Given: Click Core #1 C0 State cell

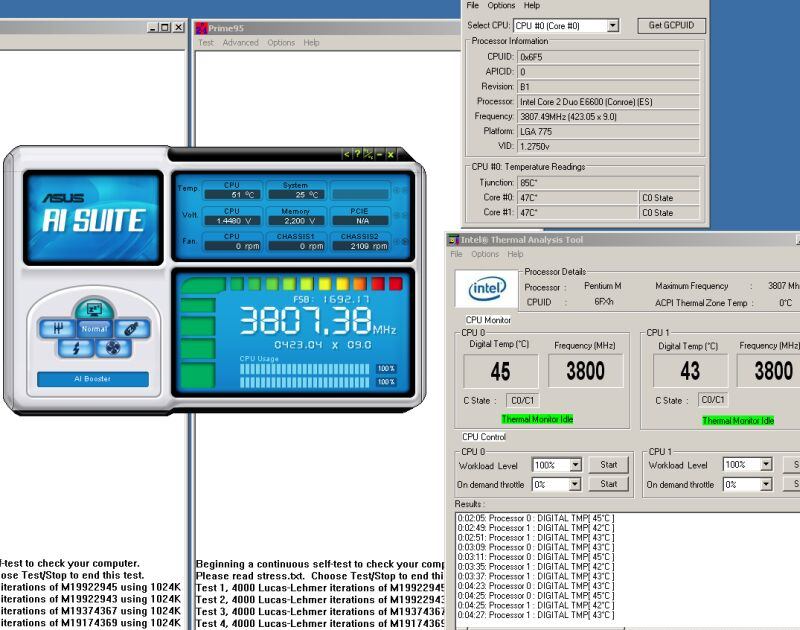Looking at the screenshot, I should coord(669,213).
